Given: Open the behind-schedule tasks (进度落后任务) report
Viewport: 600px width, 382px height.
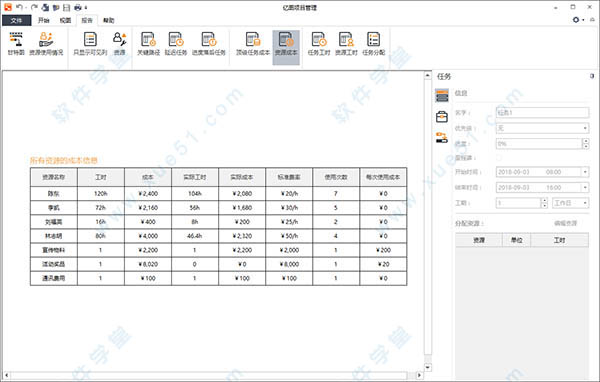Looking at the screenshot, I should 209,44.
